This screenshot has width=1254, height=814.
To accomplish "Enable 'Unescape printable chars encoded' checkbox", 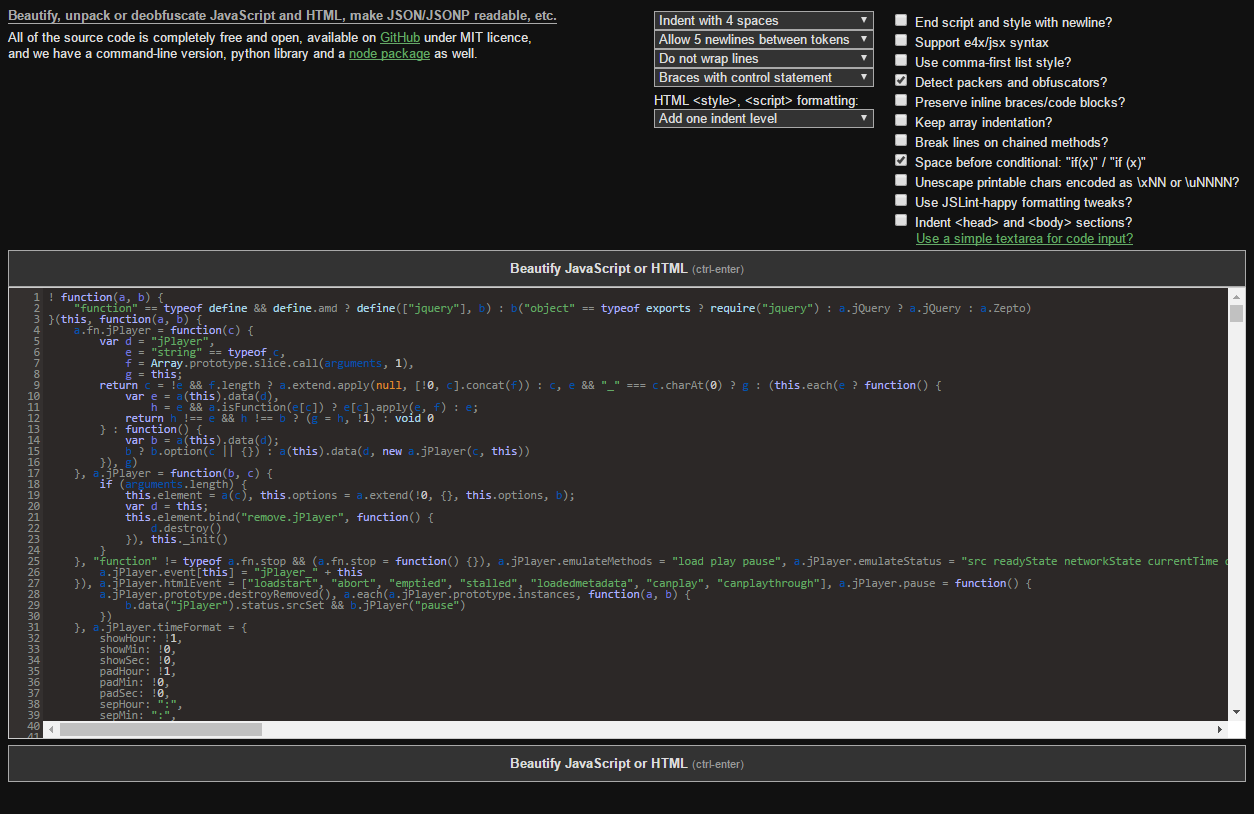I will coord(902,181).
